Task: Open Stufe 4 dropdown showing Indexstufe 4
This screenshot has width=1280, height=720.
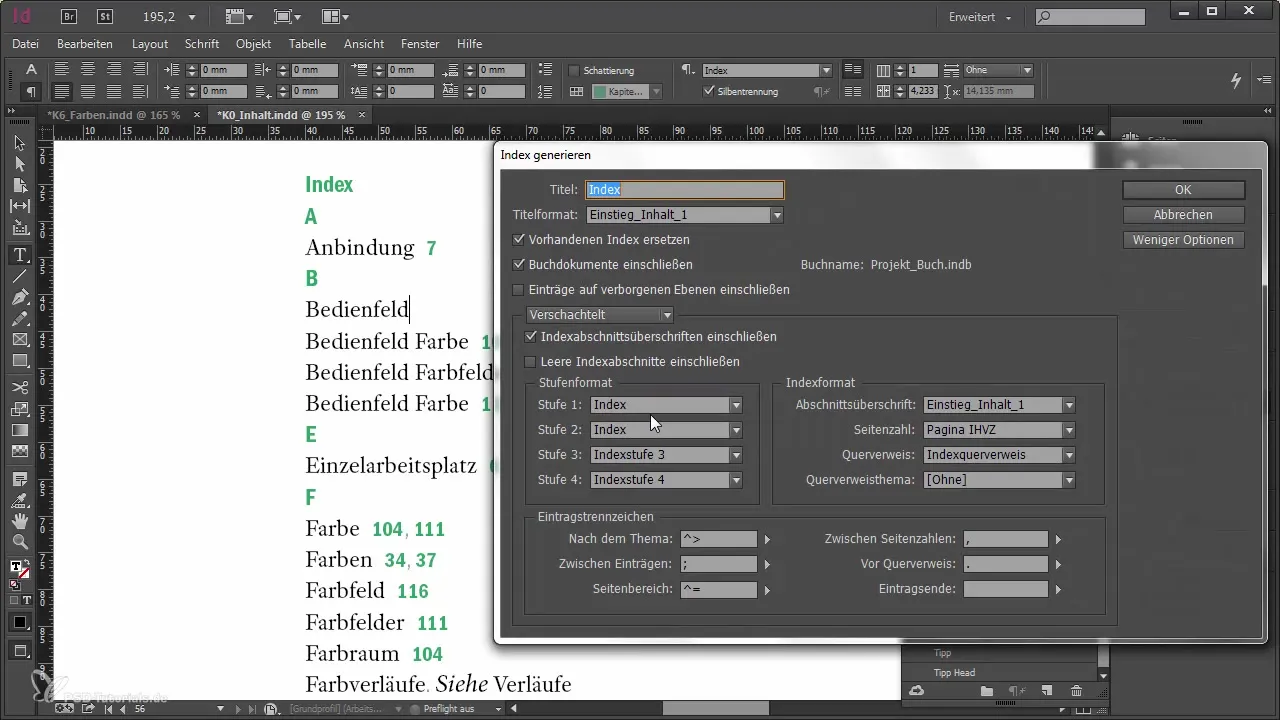Action: click(x=666, y=480)
